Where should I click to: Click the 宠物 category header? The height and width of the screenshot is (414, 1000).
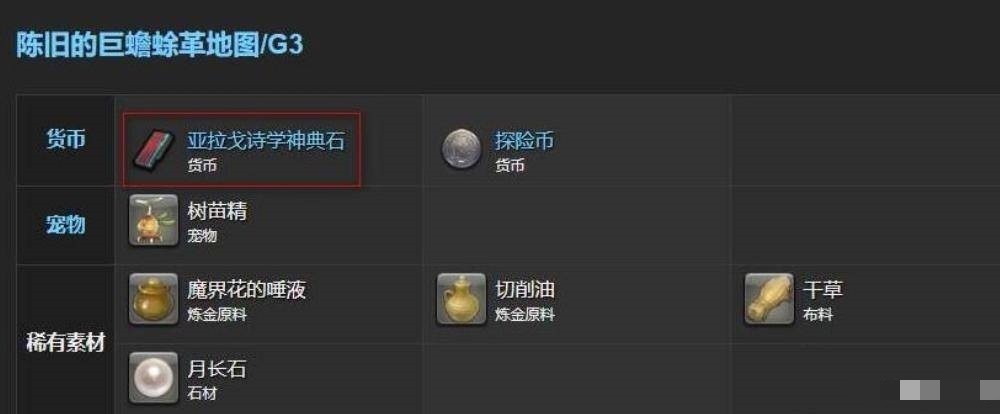(x=66, y=225)
